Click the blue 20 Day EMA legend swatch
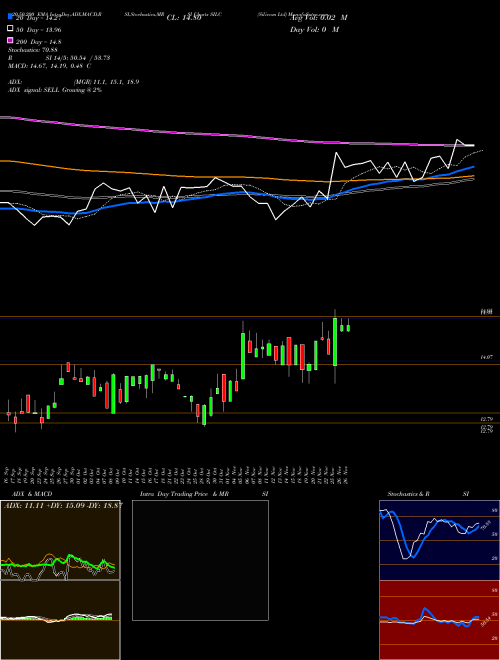This screenshot has height=660, width=500. point(10,17)
